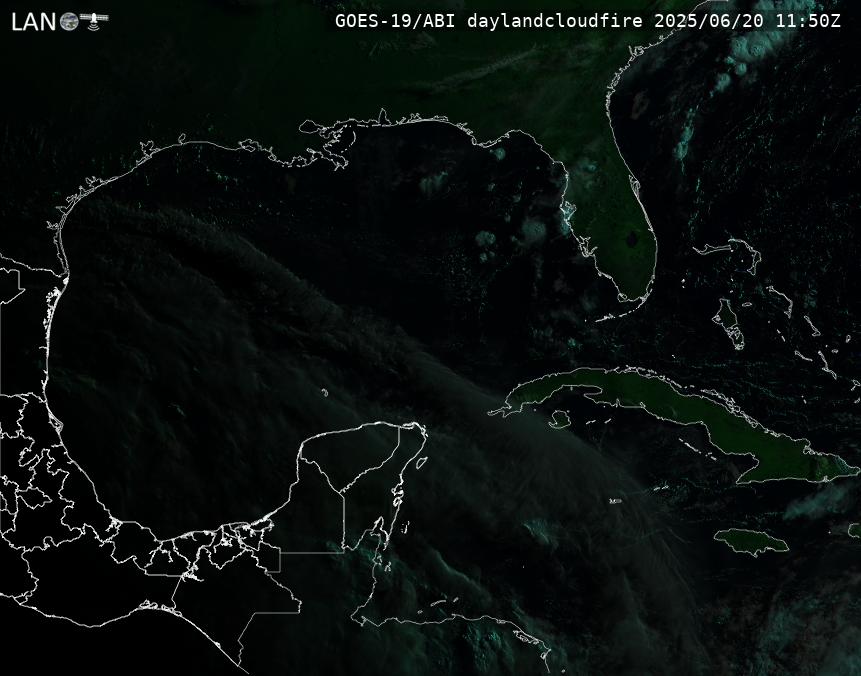Click the Earth globe icon in the logo
Viewport: 861px width, 676px height.
[69, 21]
